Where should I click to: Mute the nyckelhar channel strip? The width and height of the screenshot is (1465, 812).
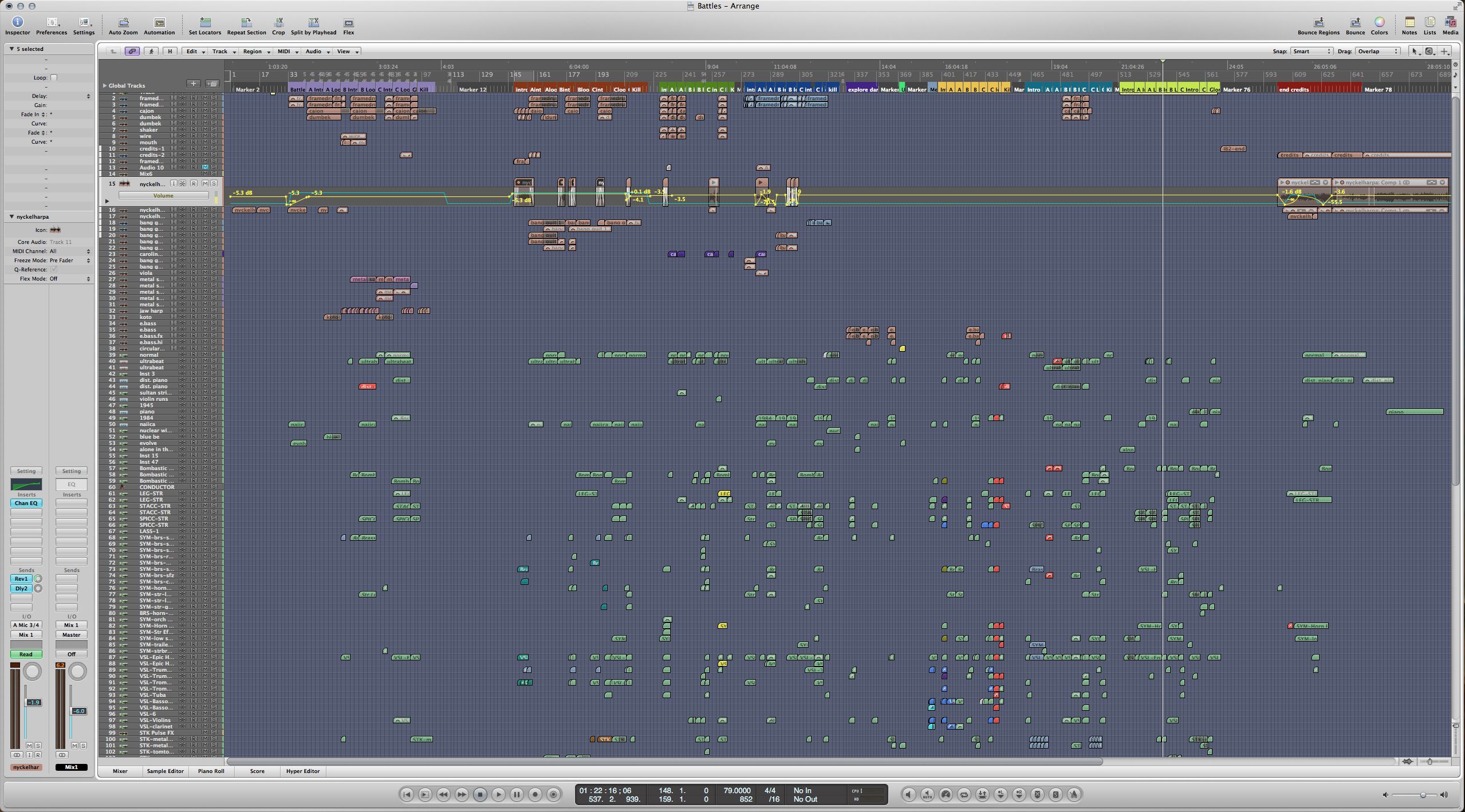pyautogui.click(x=29, y=746)
